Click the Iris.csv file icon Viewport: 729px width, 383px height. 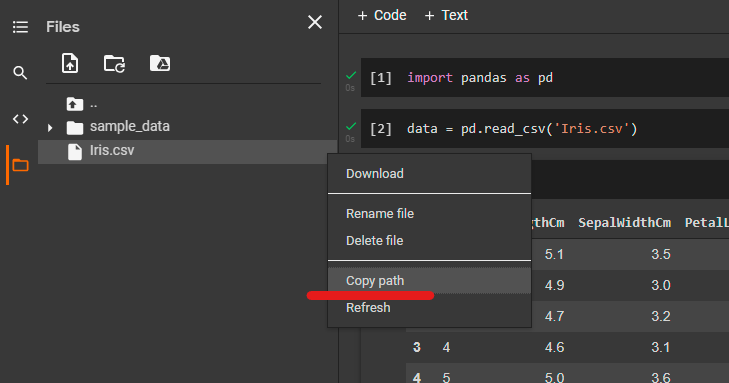[75, 152]
